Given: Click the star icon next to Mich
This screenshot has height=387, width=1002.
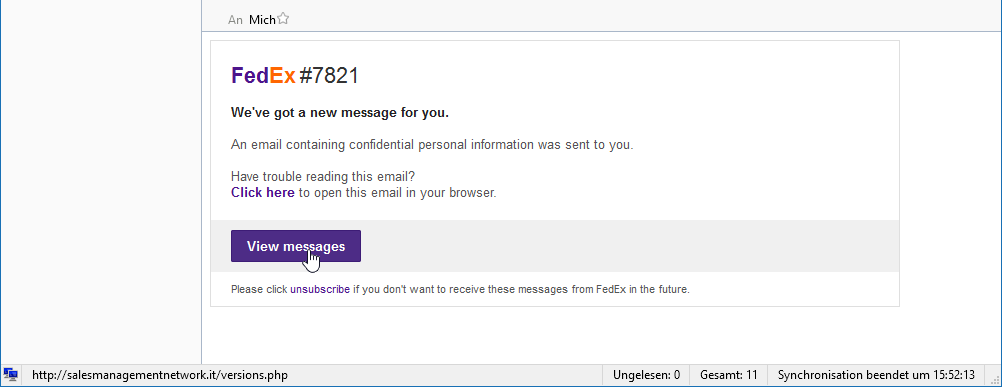Looking at the screenshot, I should (282, 19).
